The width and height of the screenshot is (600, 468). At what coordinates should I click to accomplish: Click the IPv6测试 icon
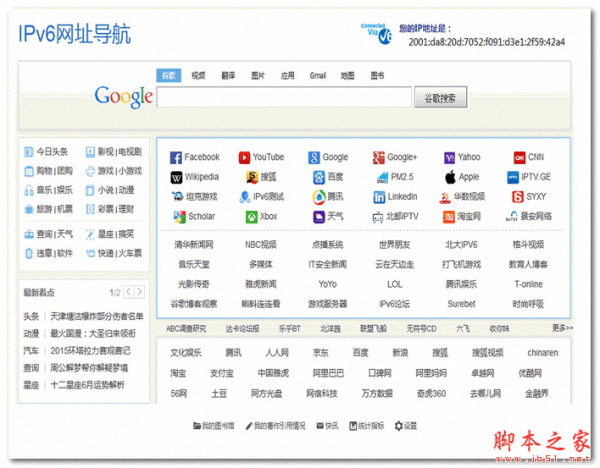pos(245,197)
